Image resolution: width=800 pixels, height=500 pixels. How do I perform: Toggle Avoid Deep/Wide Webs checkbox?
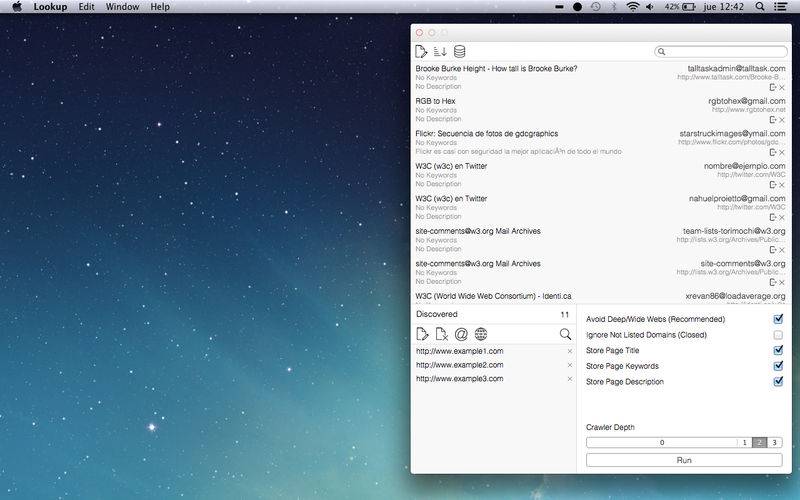click(x=778, y=319)
